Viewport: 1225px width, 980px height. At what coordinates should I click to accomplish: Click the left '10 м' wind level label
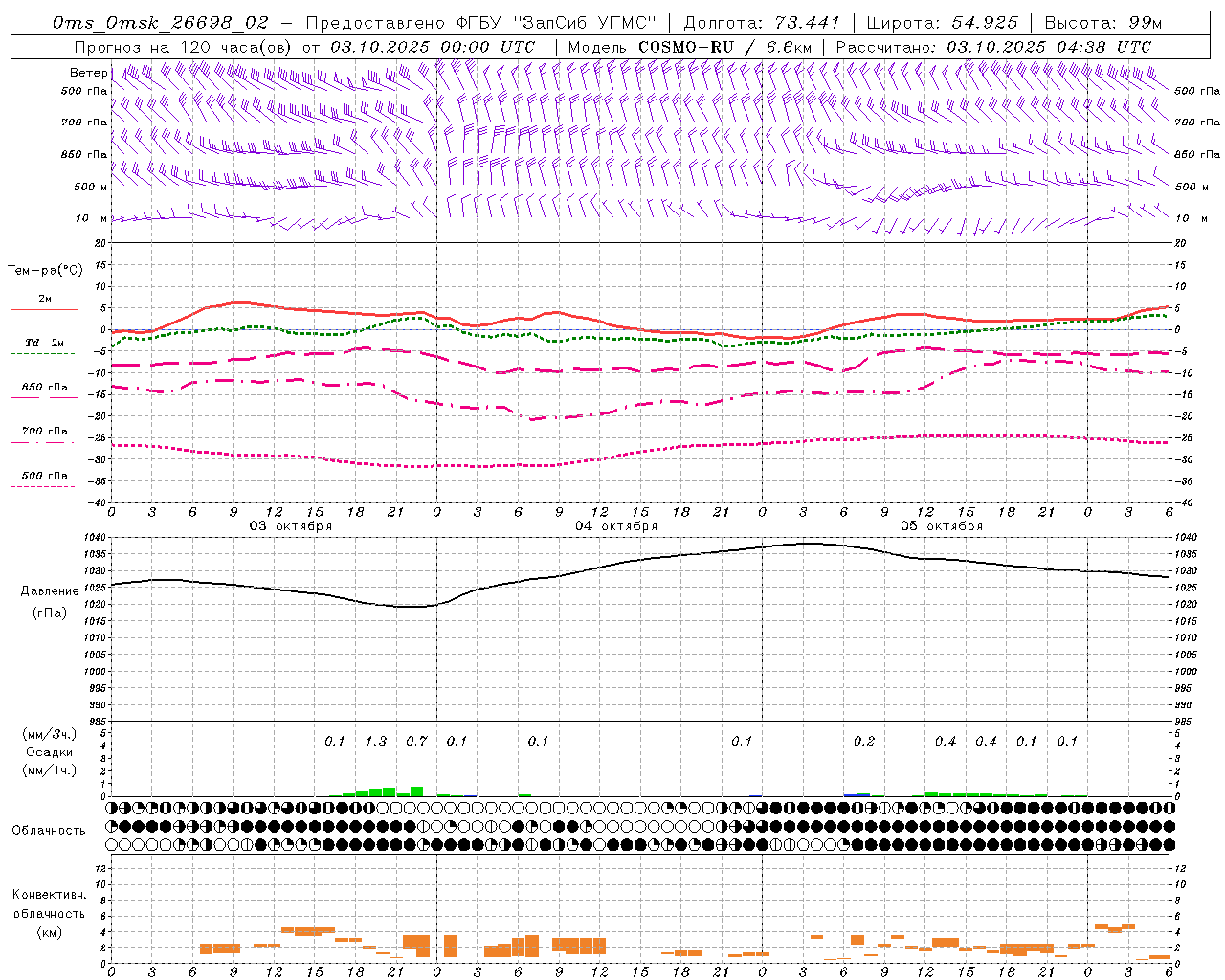click(x=92, y=218)
